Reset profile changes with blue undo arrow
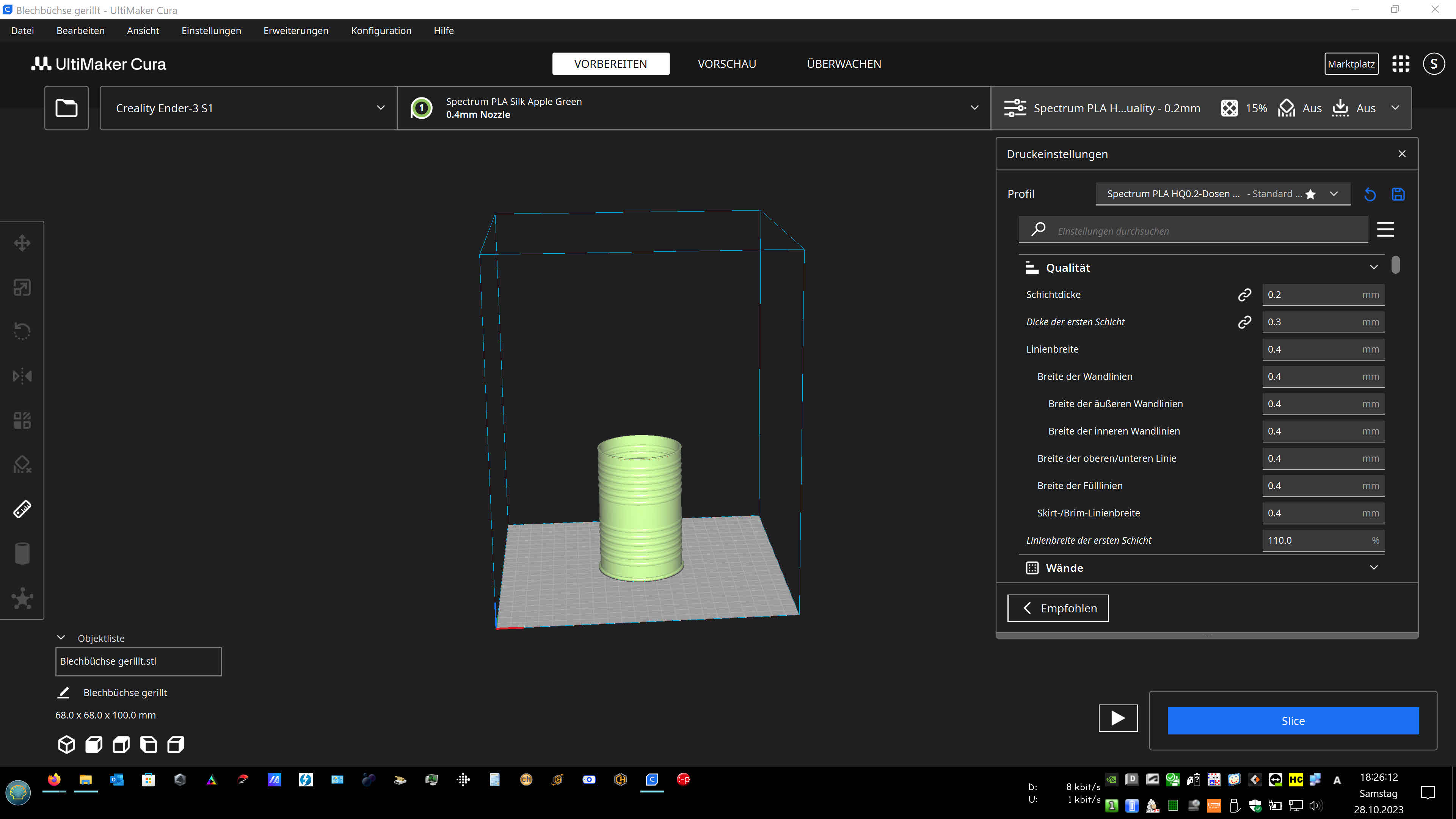The image size is (1456, 819). pyautogui.click(x=1370, y=195)
